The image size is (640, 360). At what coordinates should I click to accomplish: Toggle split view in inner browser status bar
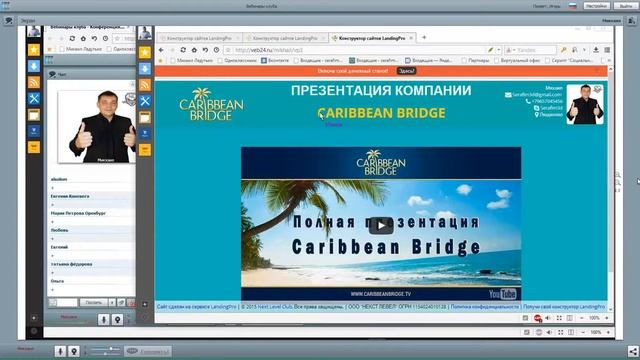tap(570, 318)
